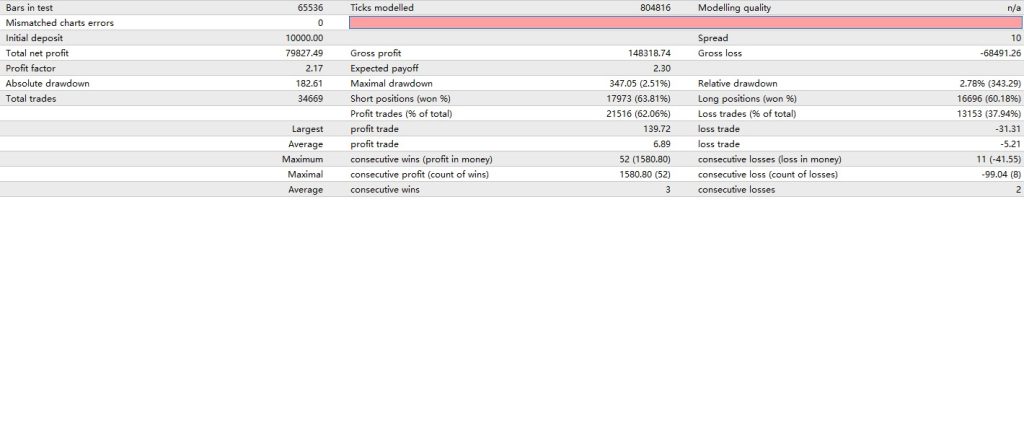Select the Ticks modelled value 804816
The height and width of the screenshot is (435, 1024).
(661, 7)
